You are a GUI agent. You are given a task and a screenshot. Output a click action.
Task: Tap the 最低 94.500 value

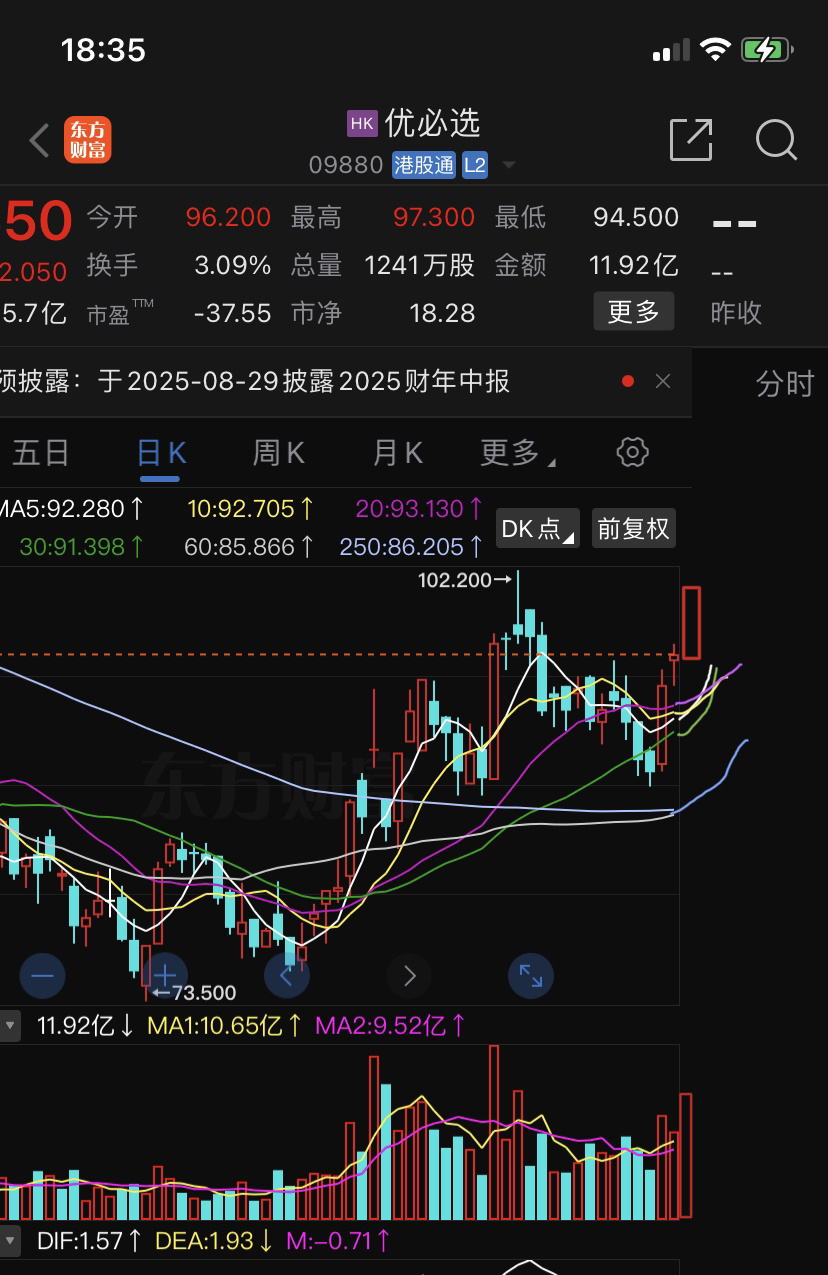(x=636, y=217)
